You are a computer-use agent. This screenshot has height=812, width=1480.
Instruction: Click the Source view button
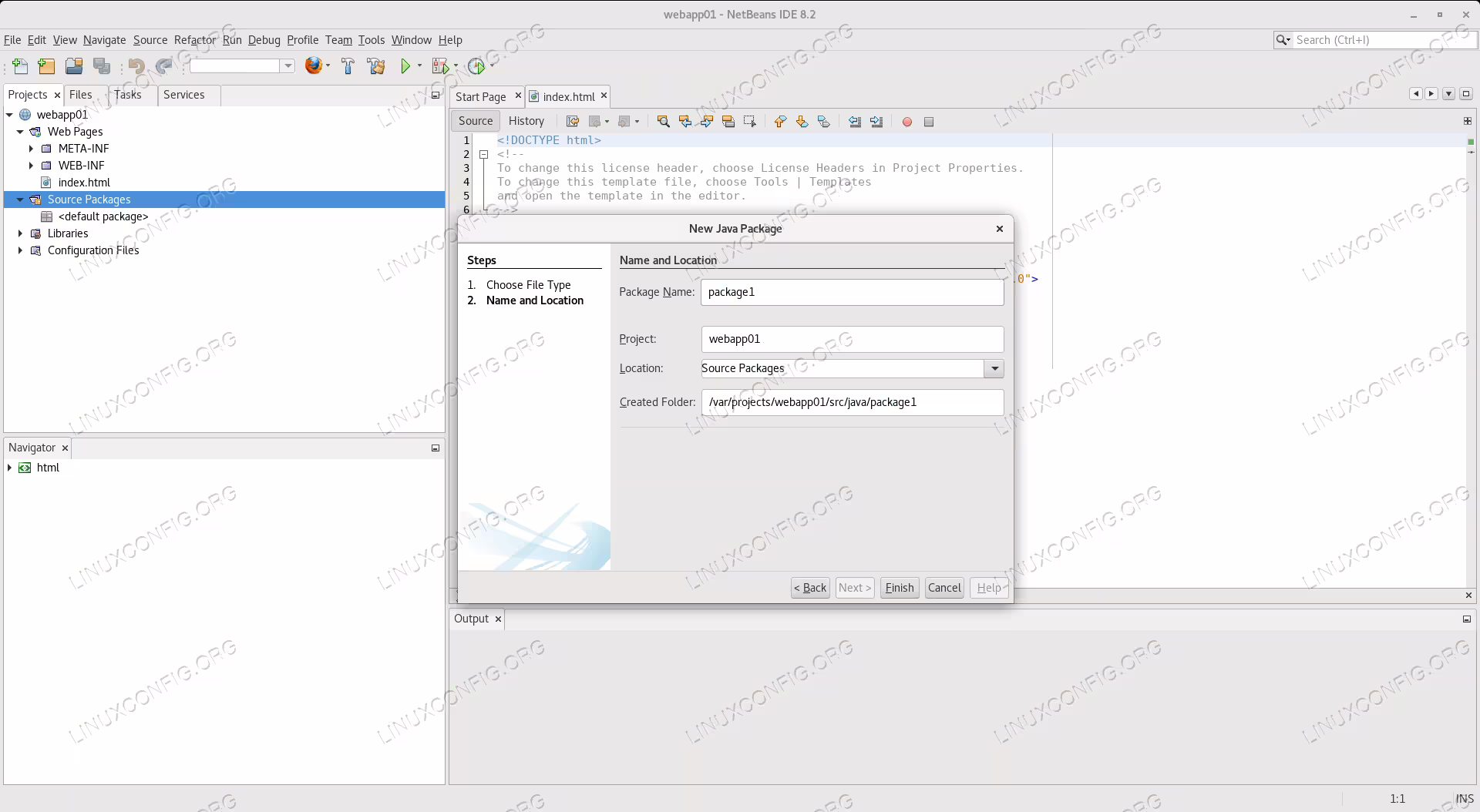[476, 121]
